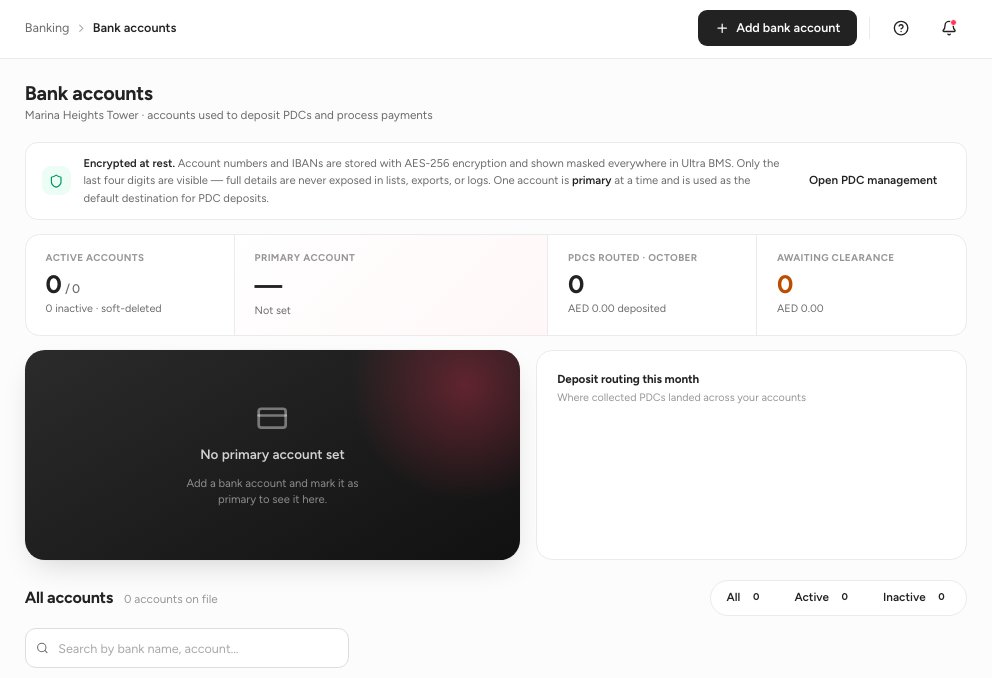
Task: Add a new bank account
Action: coord(777,28)
